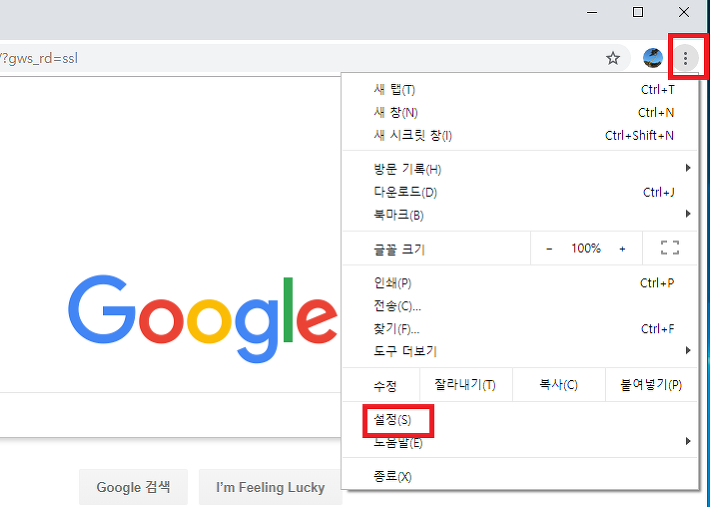Enter full screen via the brackets icon
This screenshot has height=507, width=710.
tap(670, 248)
